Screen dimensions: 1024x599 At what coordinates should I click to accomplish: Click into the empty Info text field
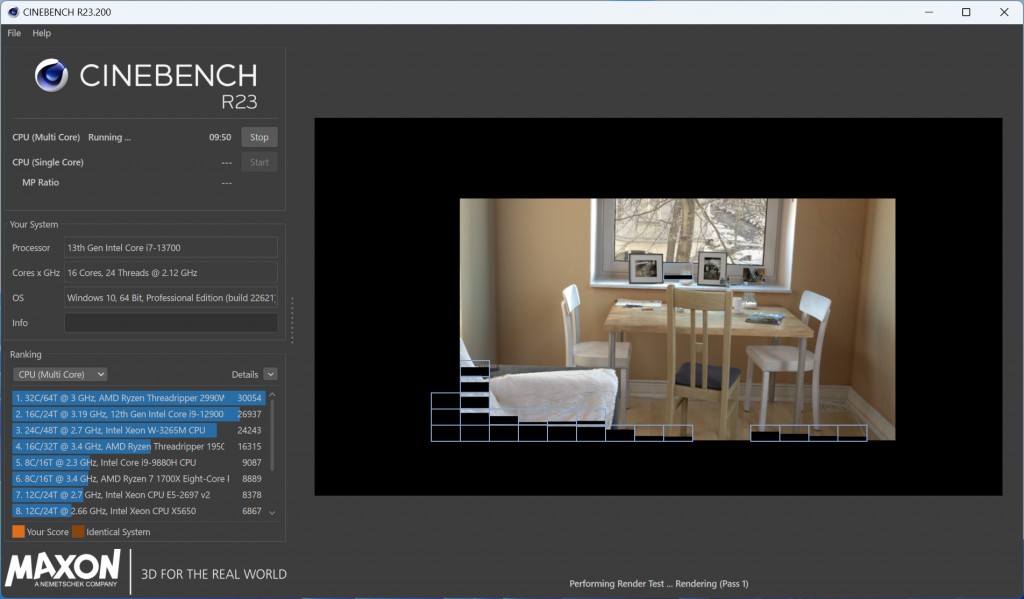point(171,323)
